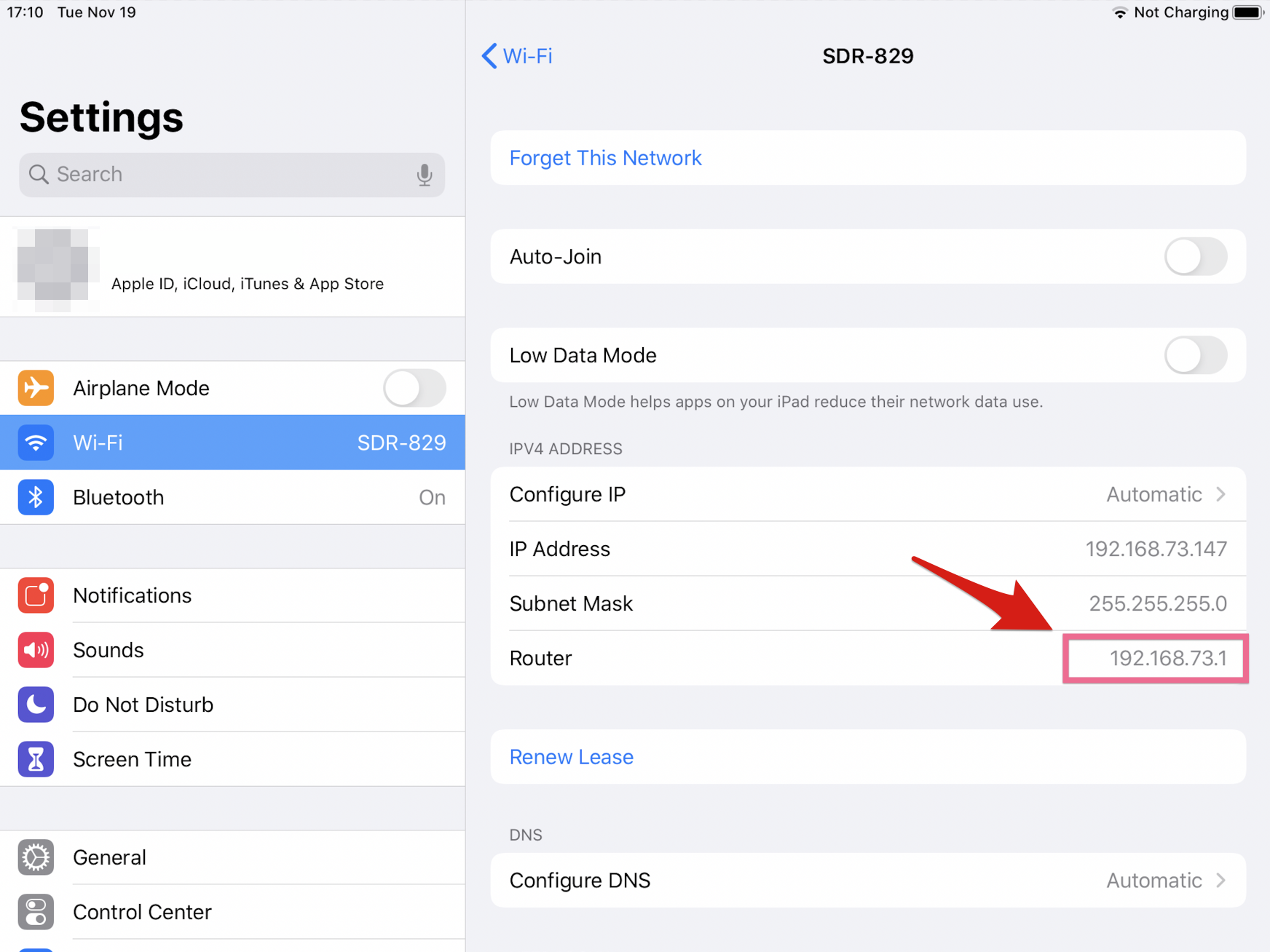Toggle Airplane Mode switch
The image size is (1270, 952).
click(x=414, y=388)
